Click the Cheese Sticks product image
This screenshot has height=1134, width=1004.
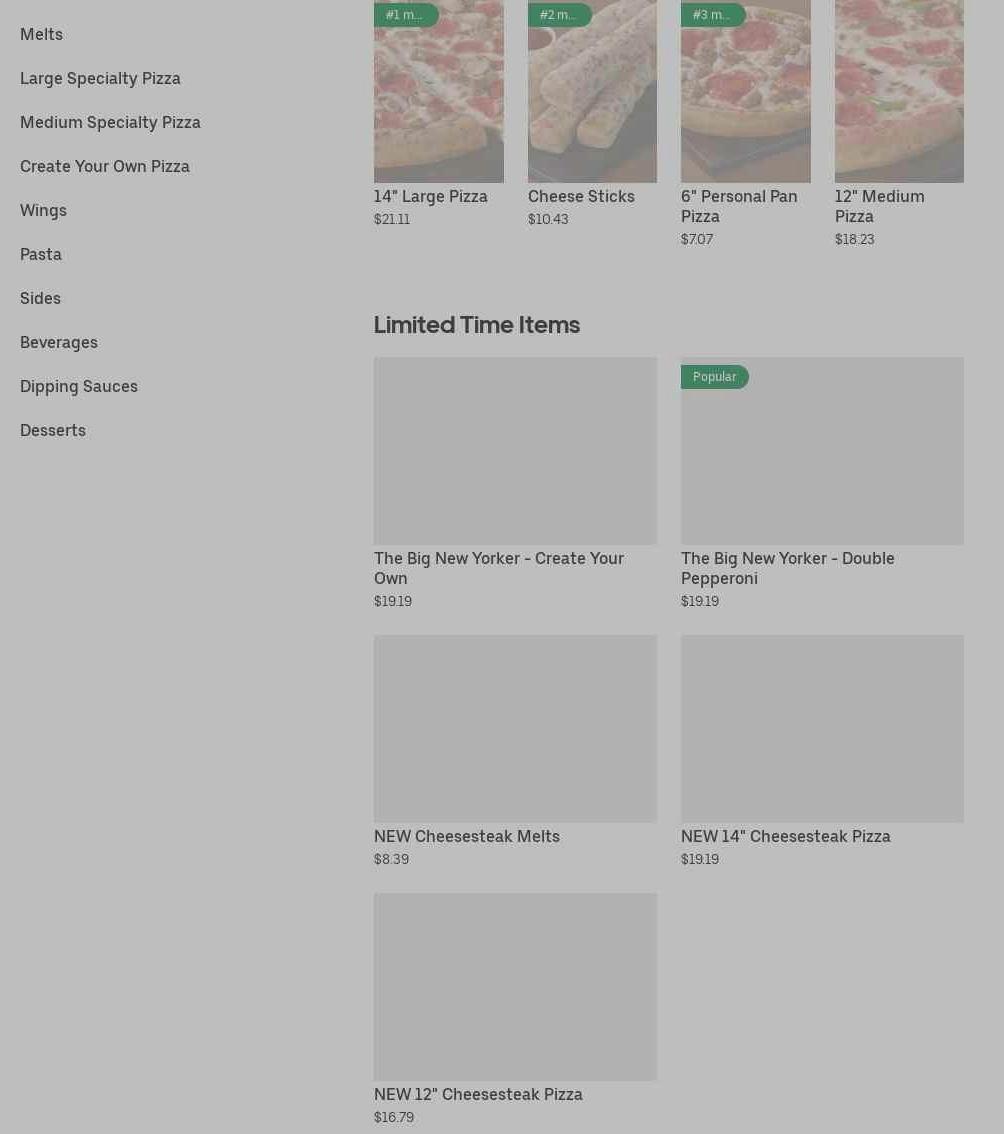(x=592, y=91)
